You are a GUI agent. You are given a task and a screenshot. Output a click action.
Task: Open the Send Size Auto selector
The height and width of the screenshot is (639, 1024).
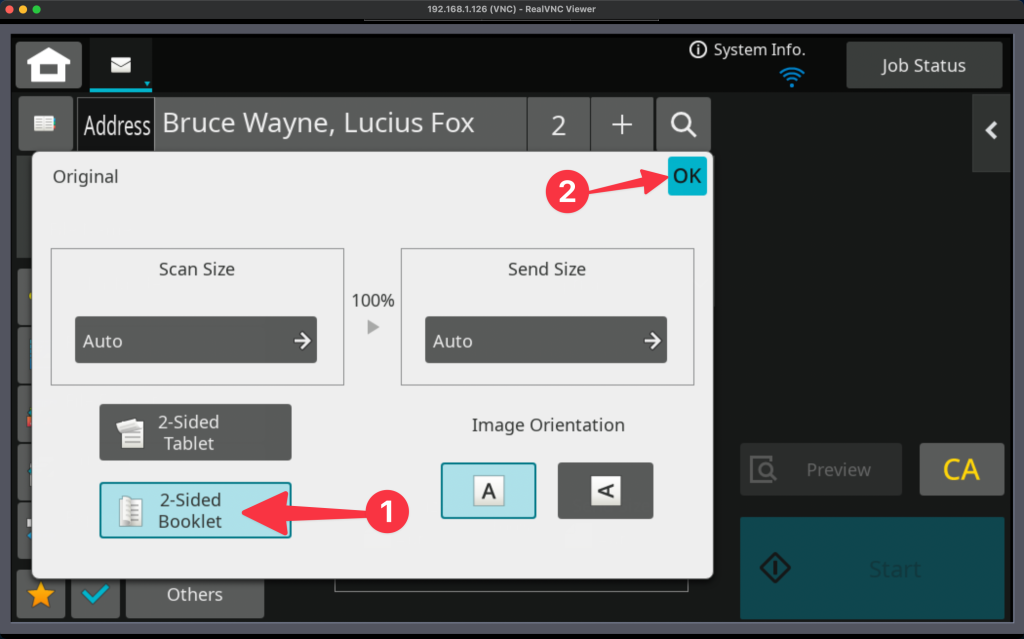(x=546, y=341)
